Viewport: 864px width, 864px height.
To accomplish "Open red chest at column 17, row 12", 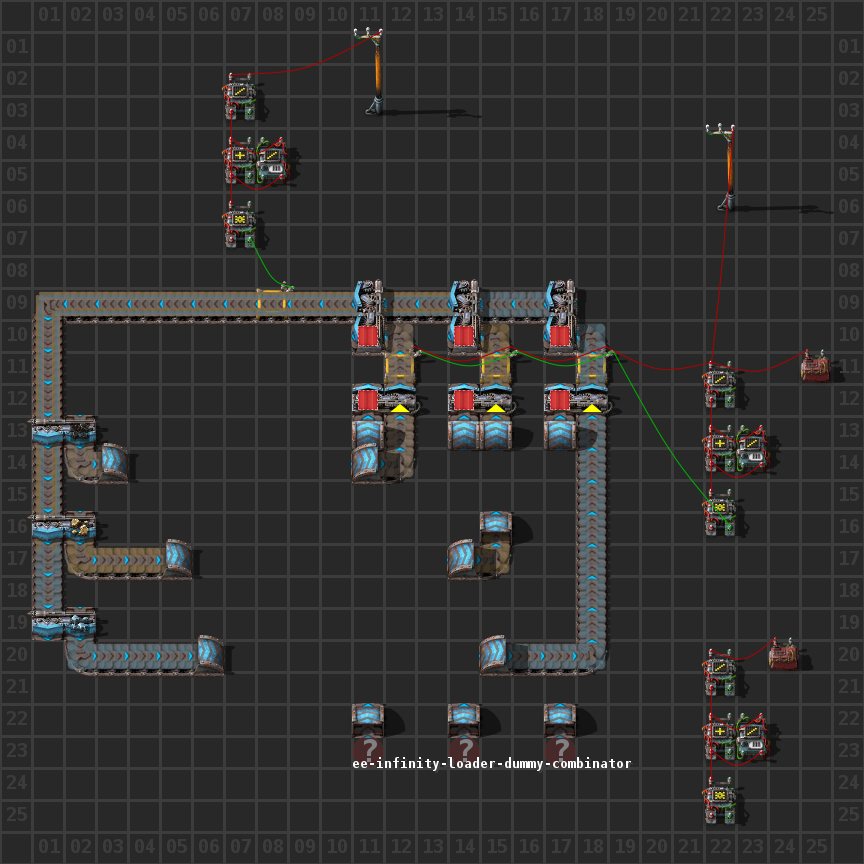I will (559, 400).
